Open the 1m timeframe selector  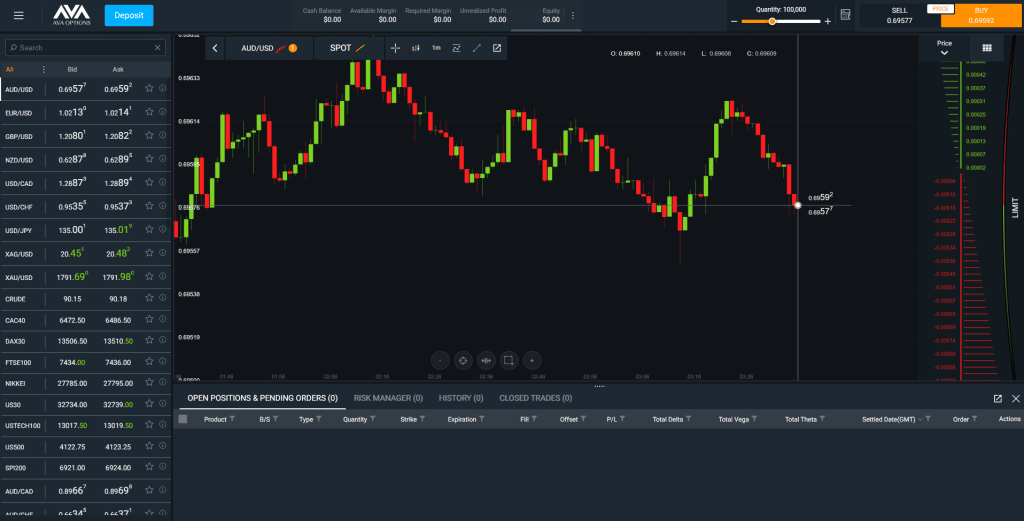(436, 48)
